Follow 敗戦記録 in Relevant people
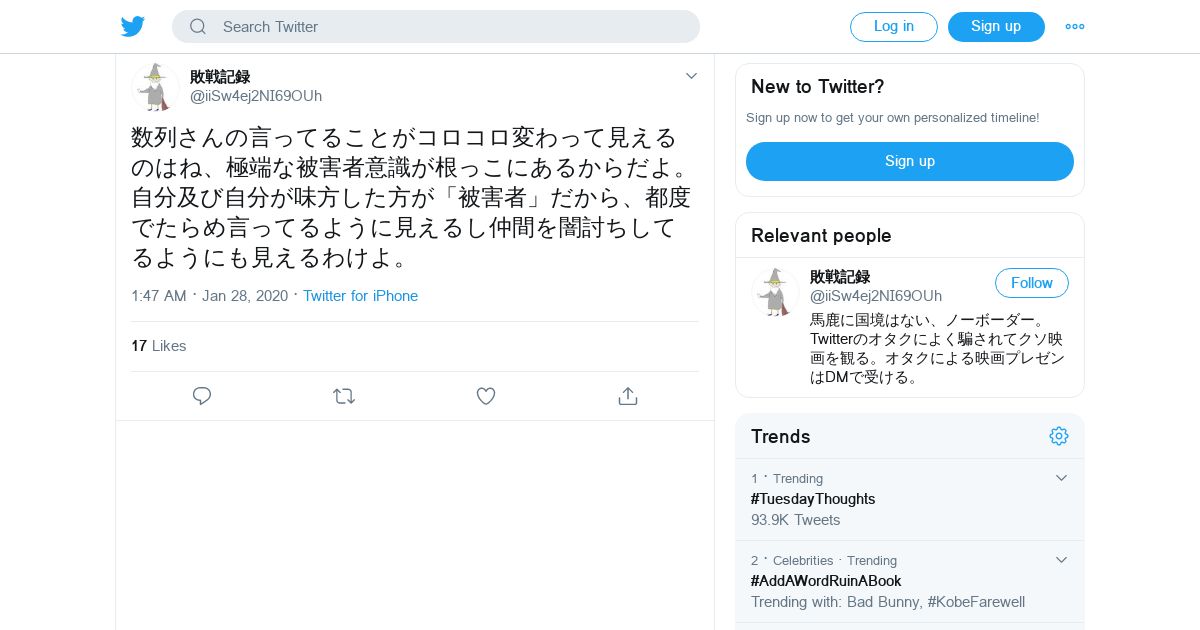The width and height of the screenshot is (1200, 630). coord(1032,283)
